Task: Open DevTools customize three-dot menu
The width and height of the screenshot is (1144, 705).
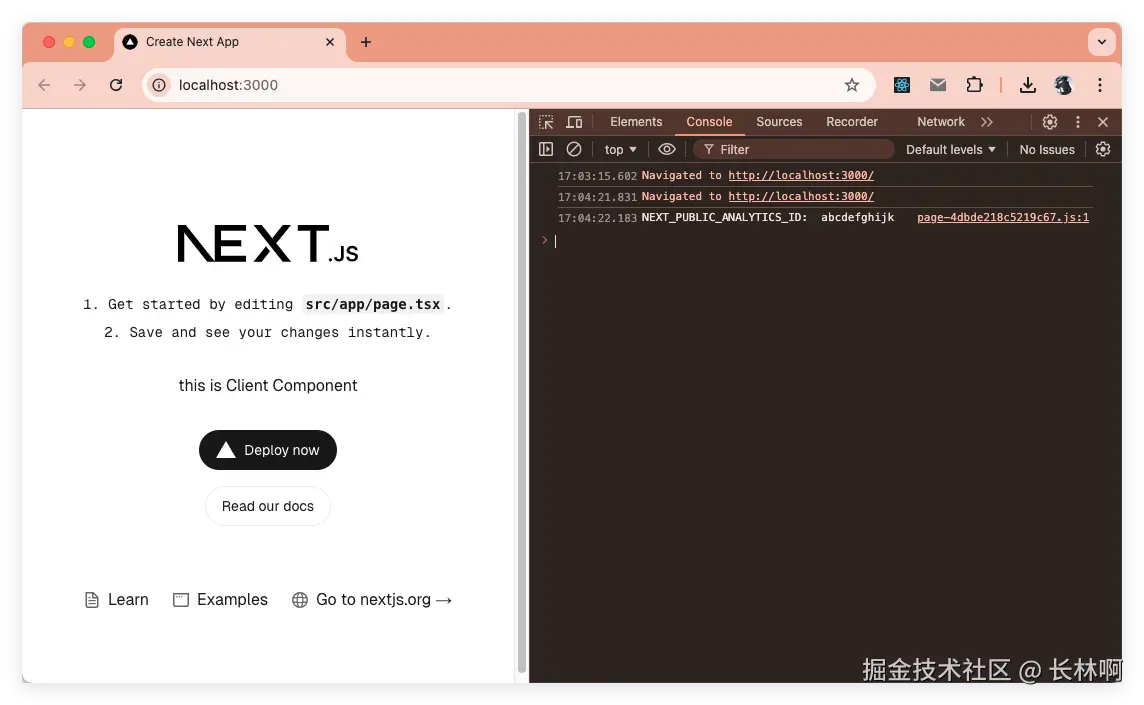Action: coord(1078,122)
